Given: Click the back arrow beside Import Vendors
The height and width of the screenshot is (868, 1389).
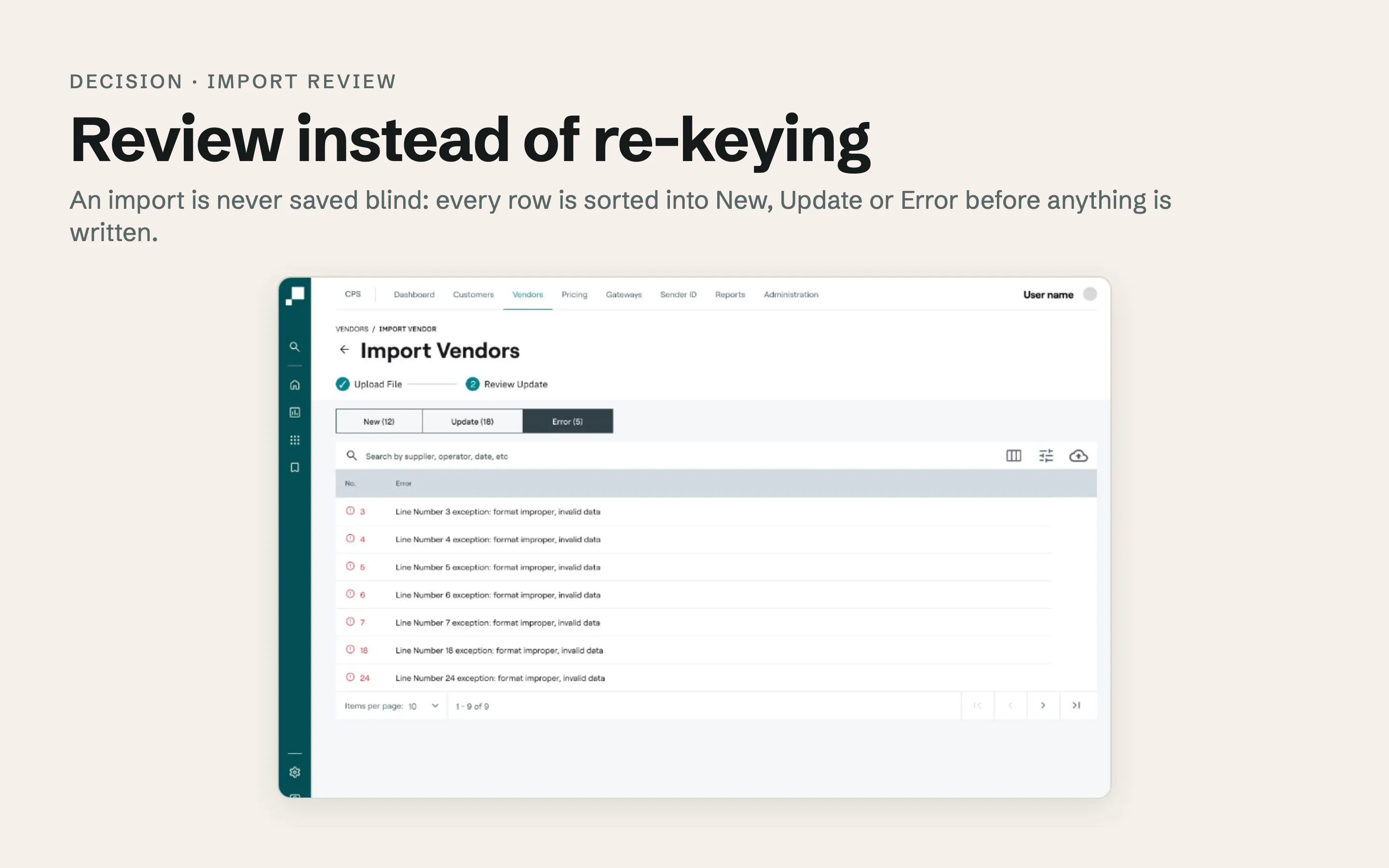Looking at the screenshot, I should click(x=344, y=349).
